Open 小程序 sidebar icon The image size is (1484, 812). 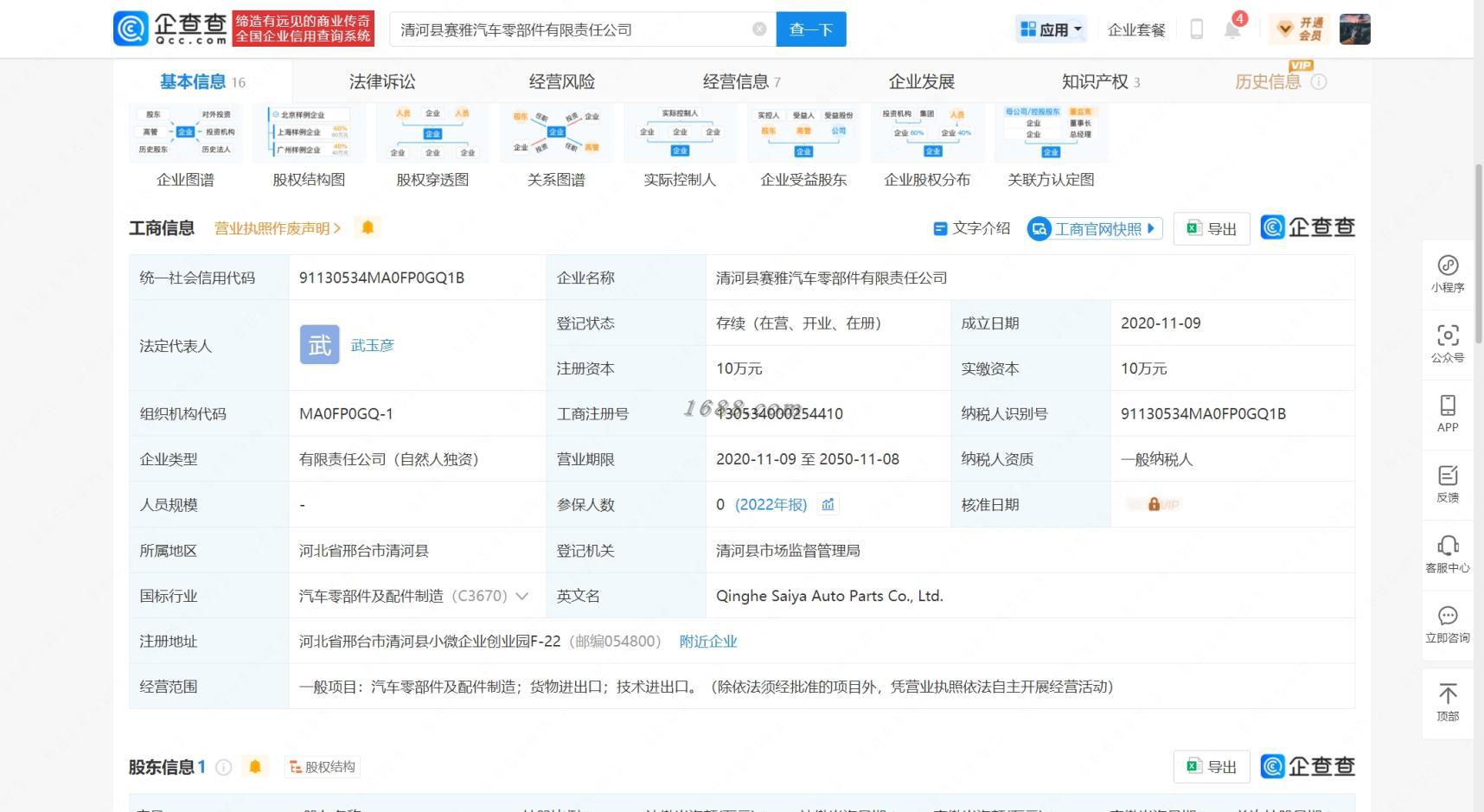click(1448, 274)
